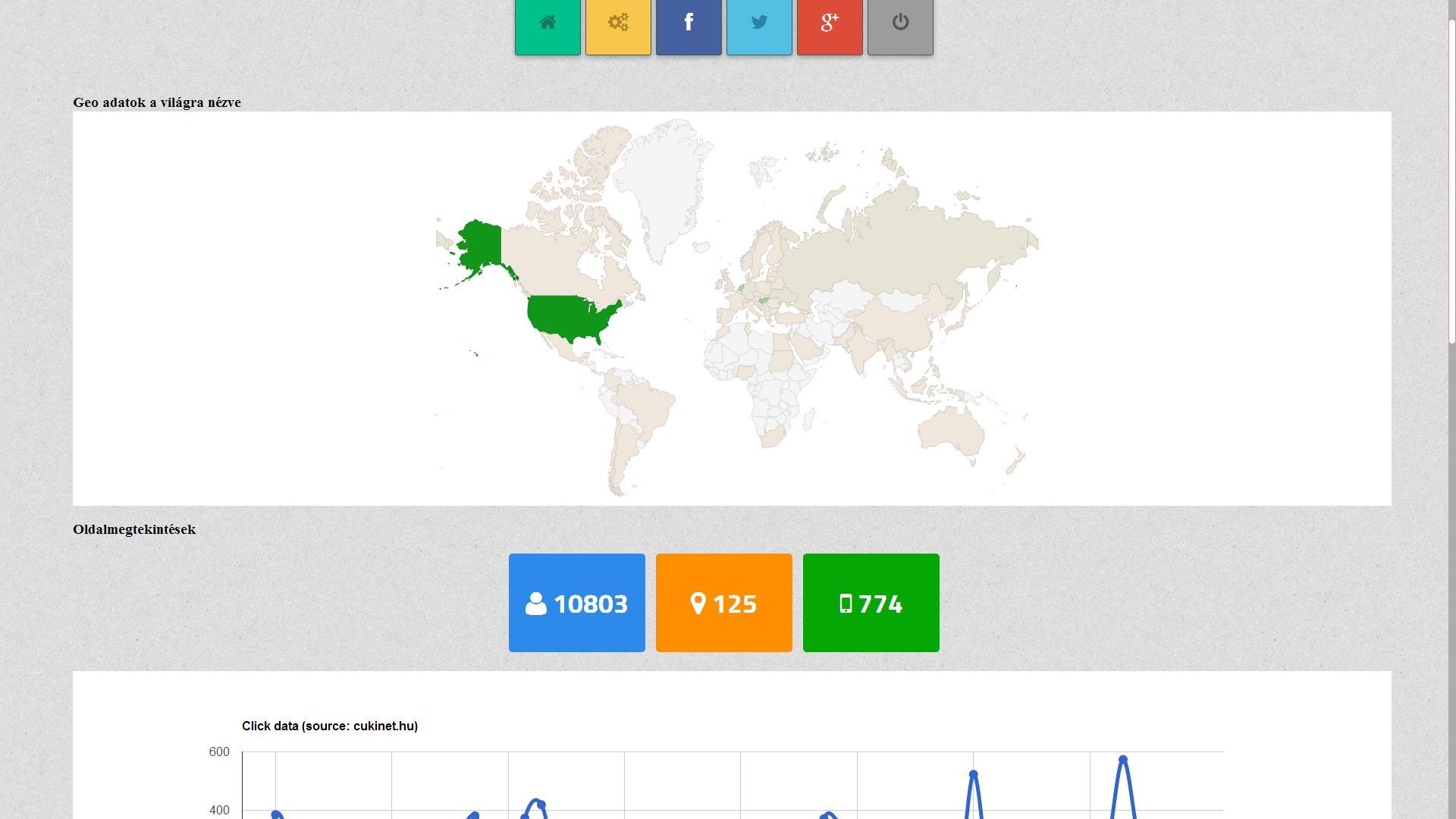Click the highest chart peak data point
Viewport: 1456px width, 819px height.
1123,759
